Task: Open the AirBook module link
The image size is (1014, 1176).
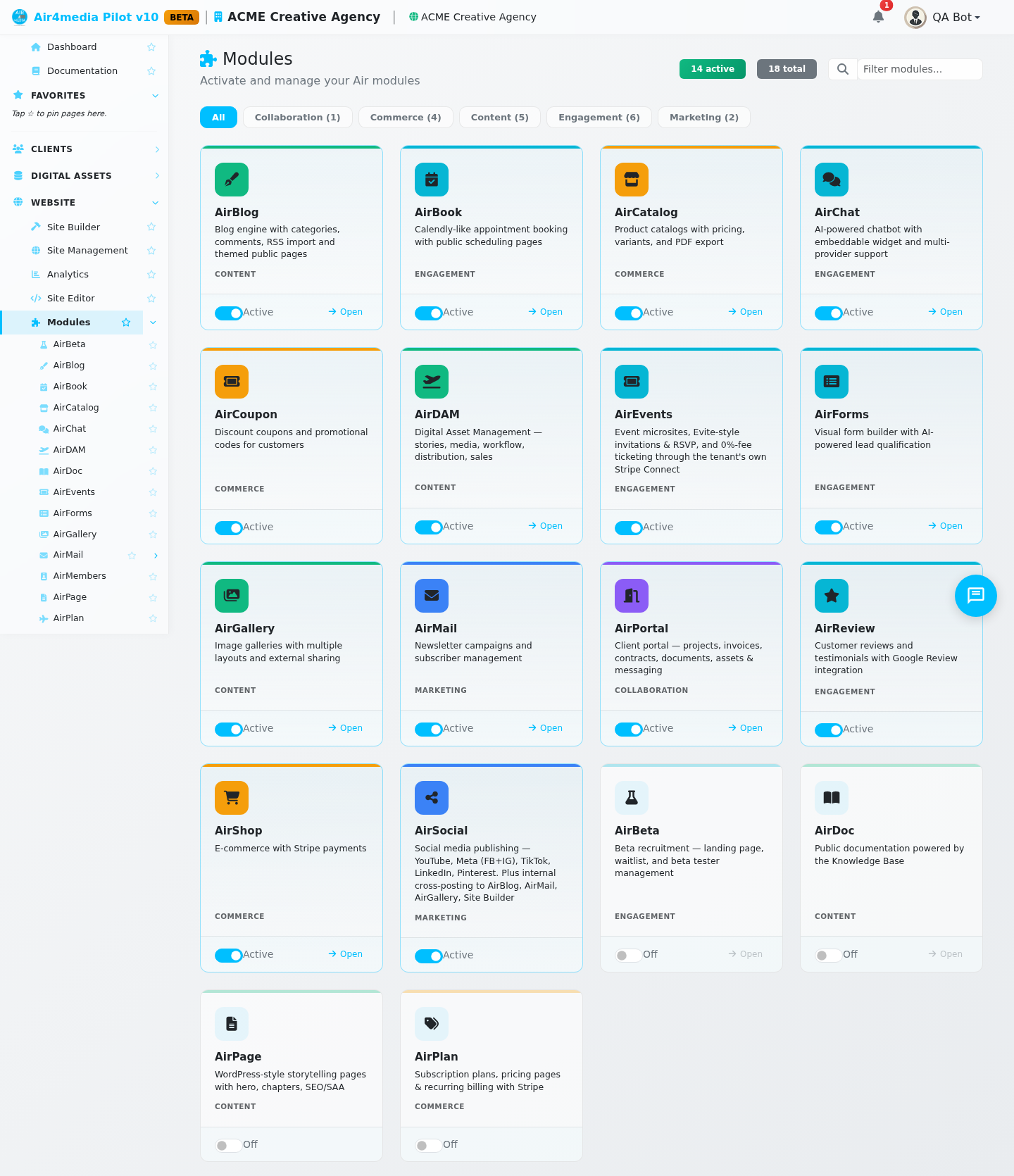Action: (546, 312)
